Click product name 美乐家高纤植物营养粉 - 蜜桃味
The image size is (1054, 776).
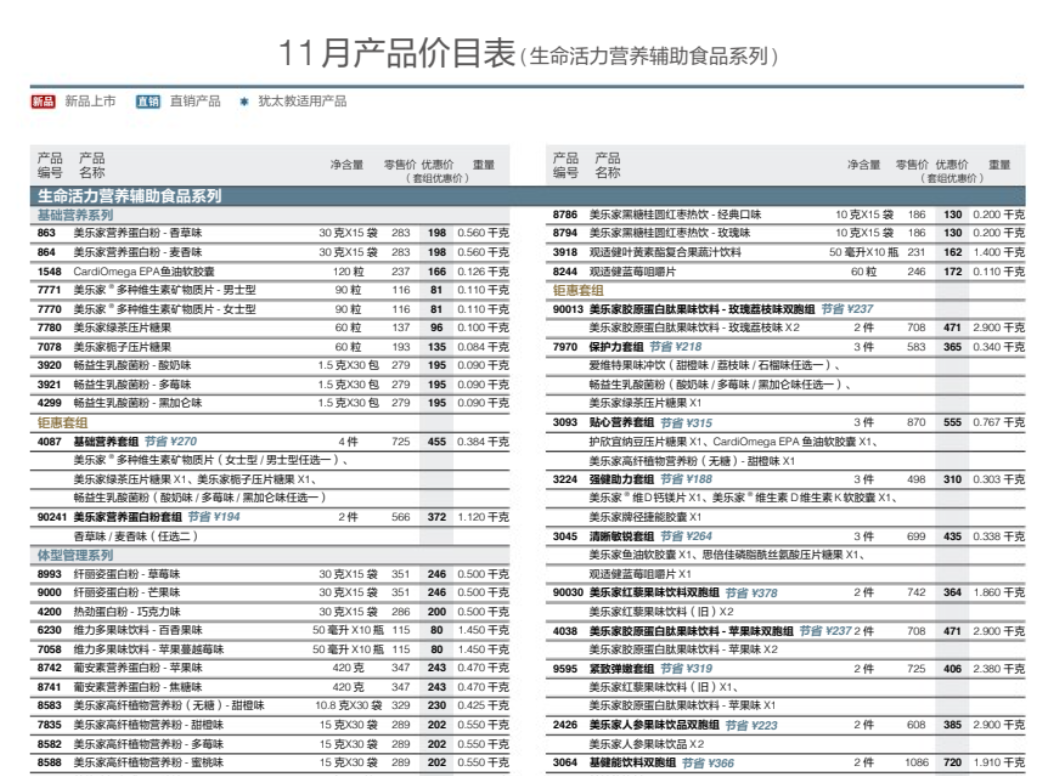click(x=149, y=763)
